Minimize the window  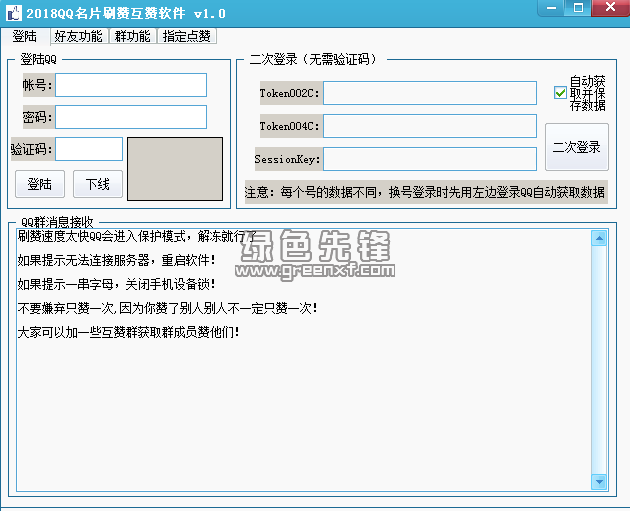pyautogui.click(x=552, y=8)
